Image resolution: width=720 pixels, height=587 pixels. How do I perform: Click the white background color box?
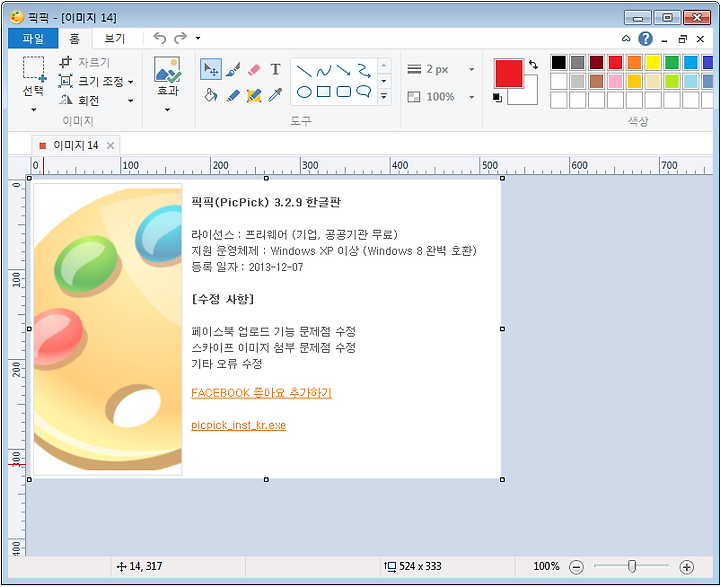pos(529,95)
